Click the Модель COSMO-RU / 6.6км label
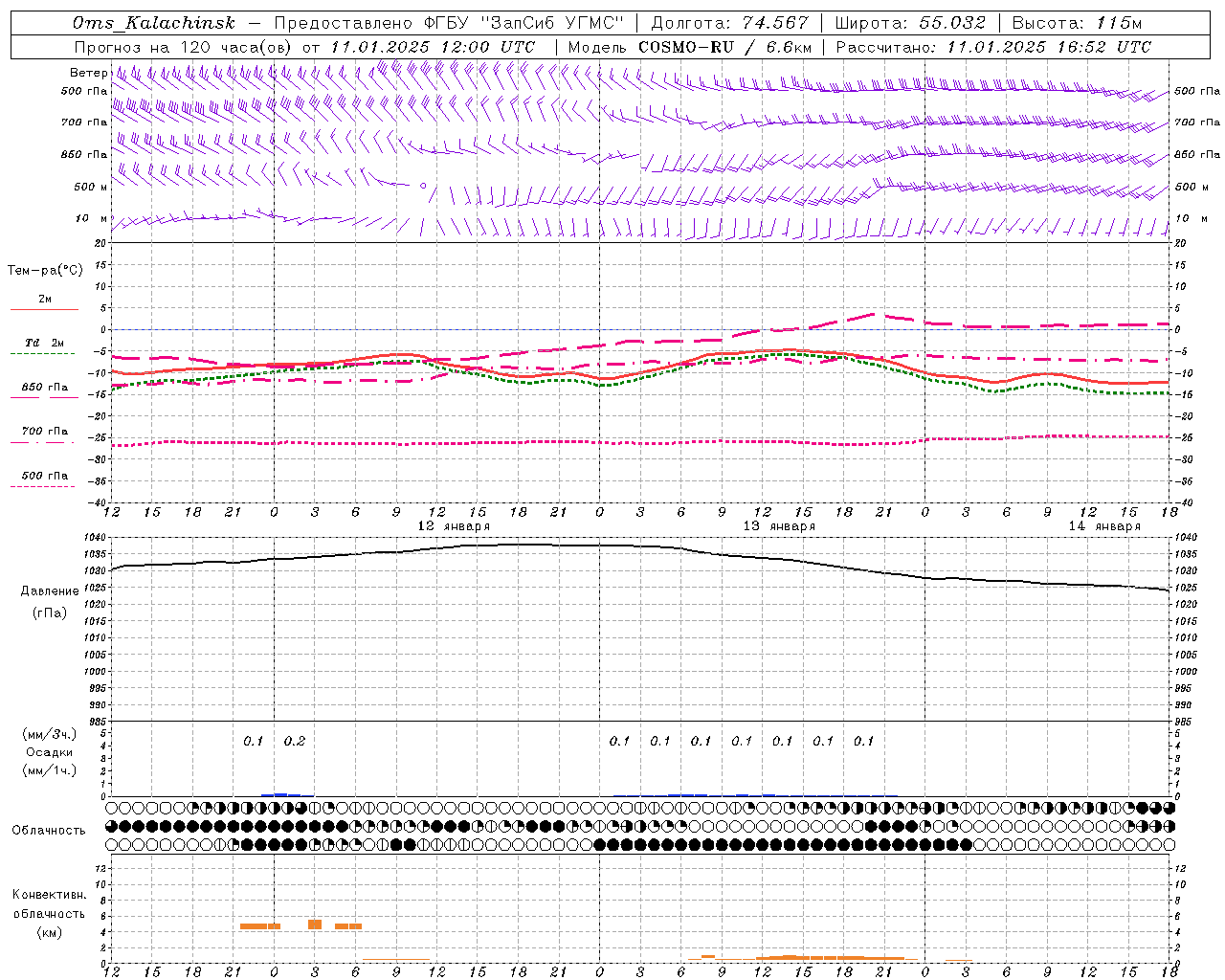The height and width of the screenshot is (980, 1225). [690, 47]
